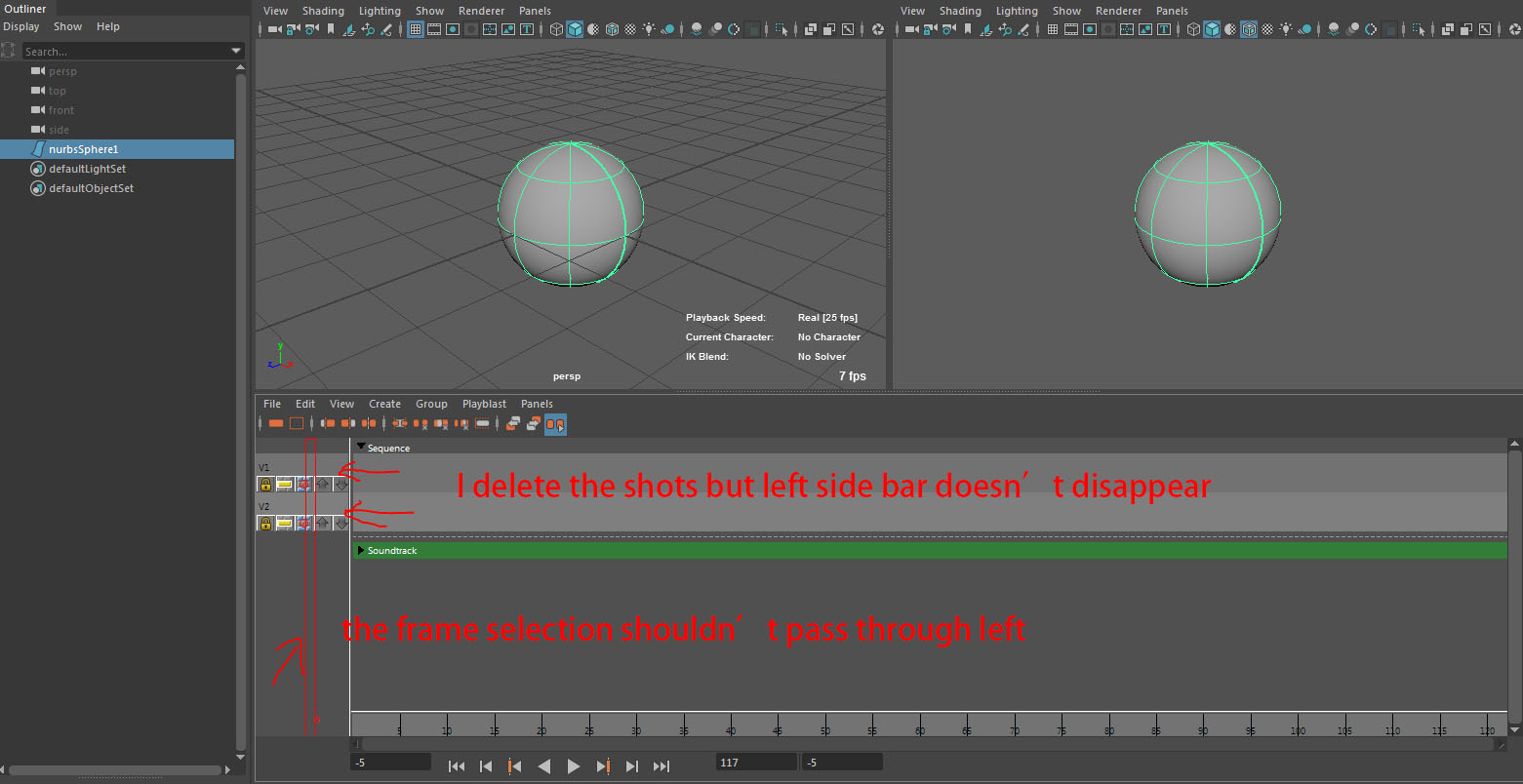This screenshot has width=1523, height=784.
Task: Move the V2 track up with its arrow button
Action: [323, 522]
